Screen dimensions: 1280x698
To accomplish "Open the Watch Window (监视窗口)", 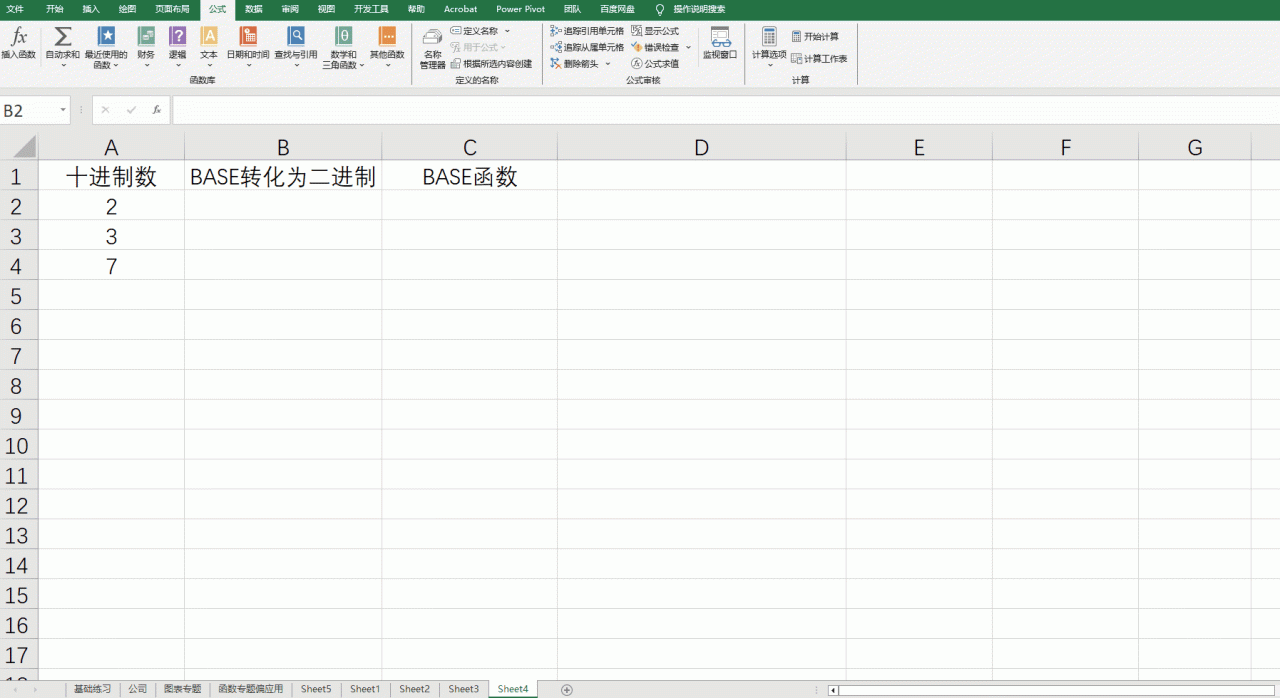I will 720,44.
